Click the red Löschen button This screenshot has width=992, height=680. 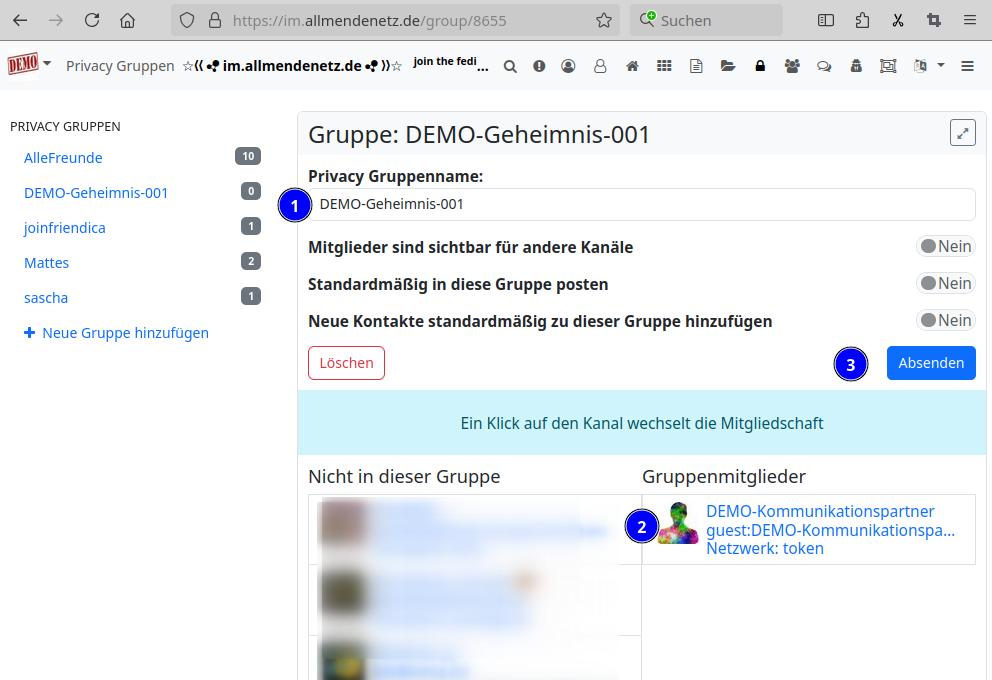346,363
